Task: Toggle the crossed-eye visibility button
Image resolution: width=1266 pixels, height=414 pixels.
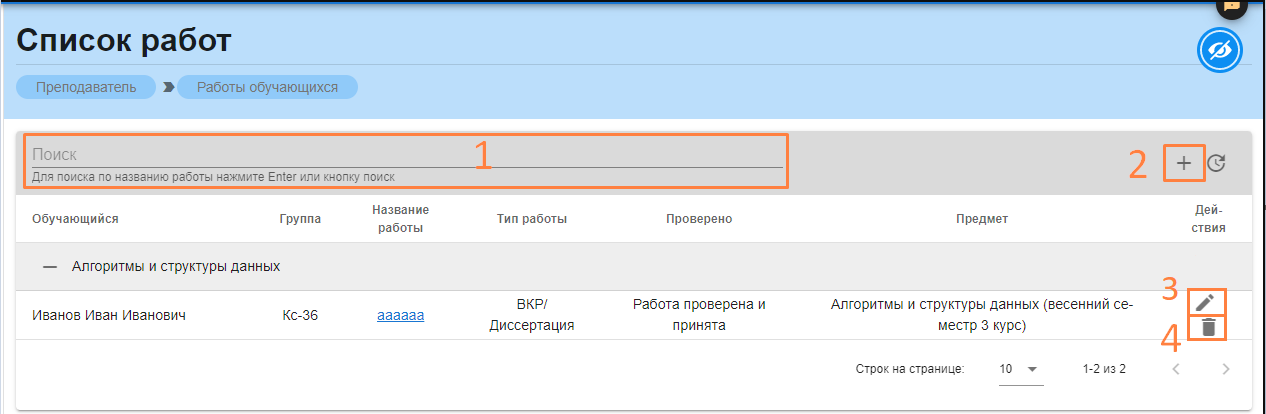Action: (1220, 50)
